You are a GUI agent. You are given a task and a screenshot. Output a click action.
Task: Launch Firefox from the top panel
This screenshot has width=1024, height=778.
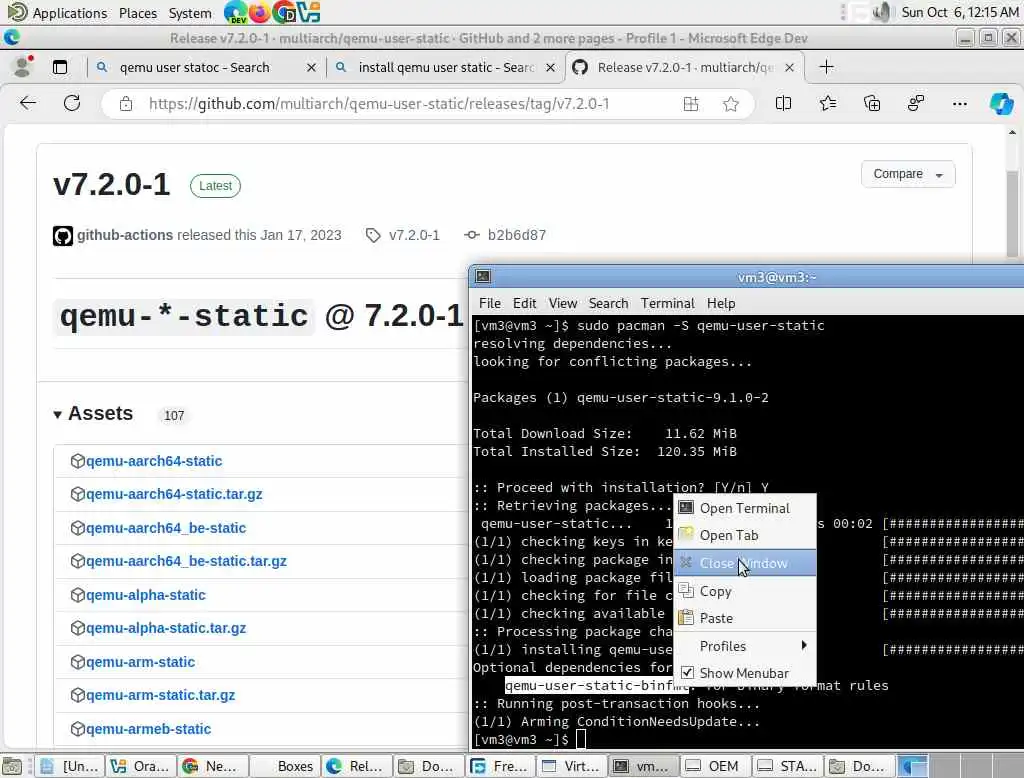click(259, 12)
